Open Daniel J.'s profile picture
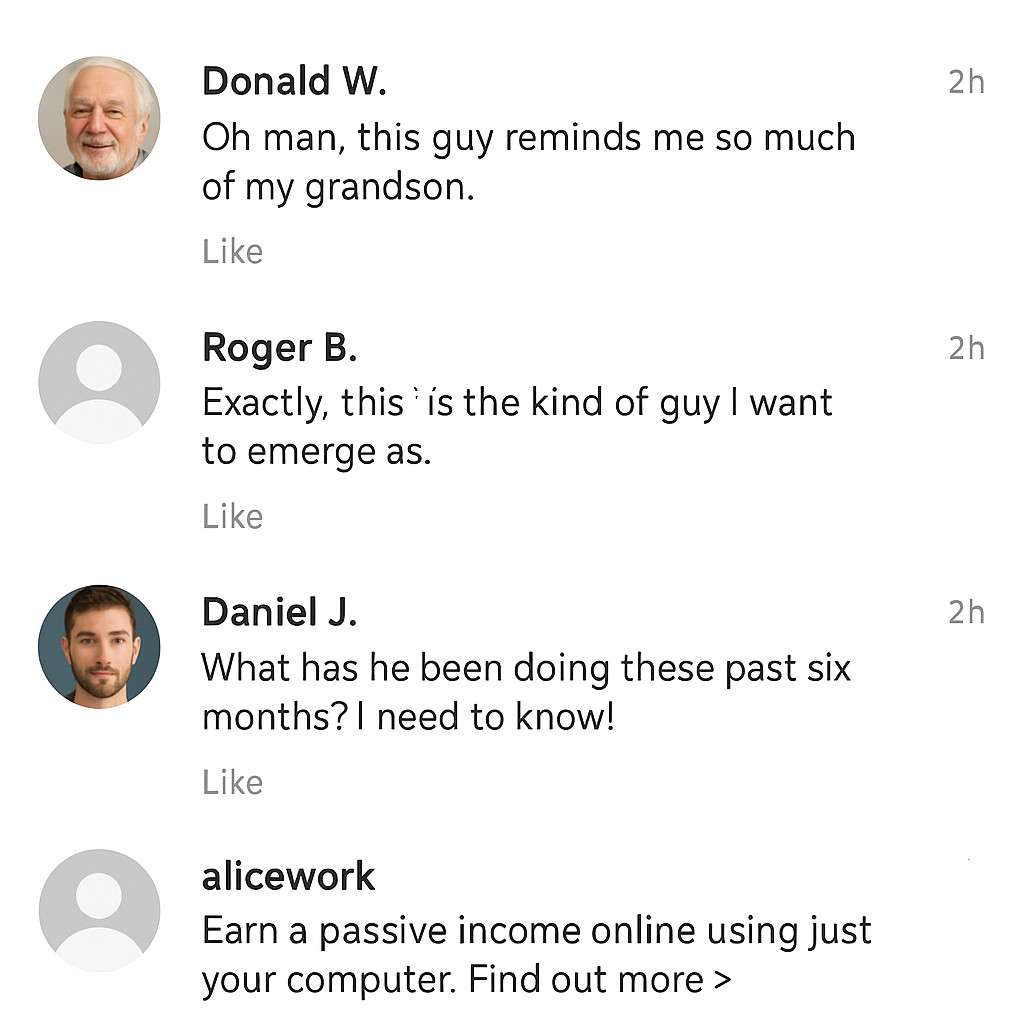This screenshot has height=1024, width=1024. click(99, 647)
